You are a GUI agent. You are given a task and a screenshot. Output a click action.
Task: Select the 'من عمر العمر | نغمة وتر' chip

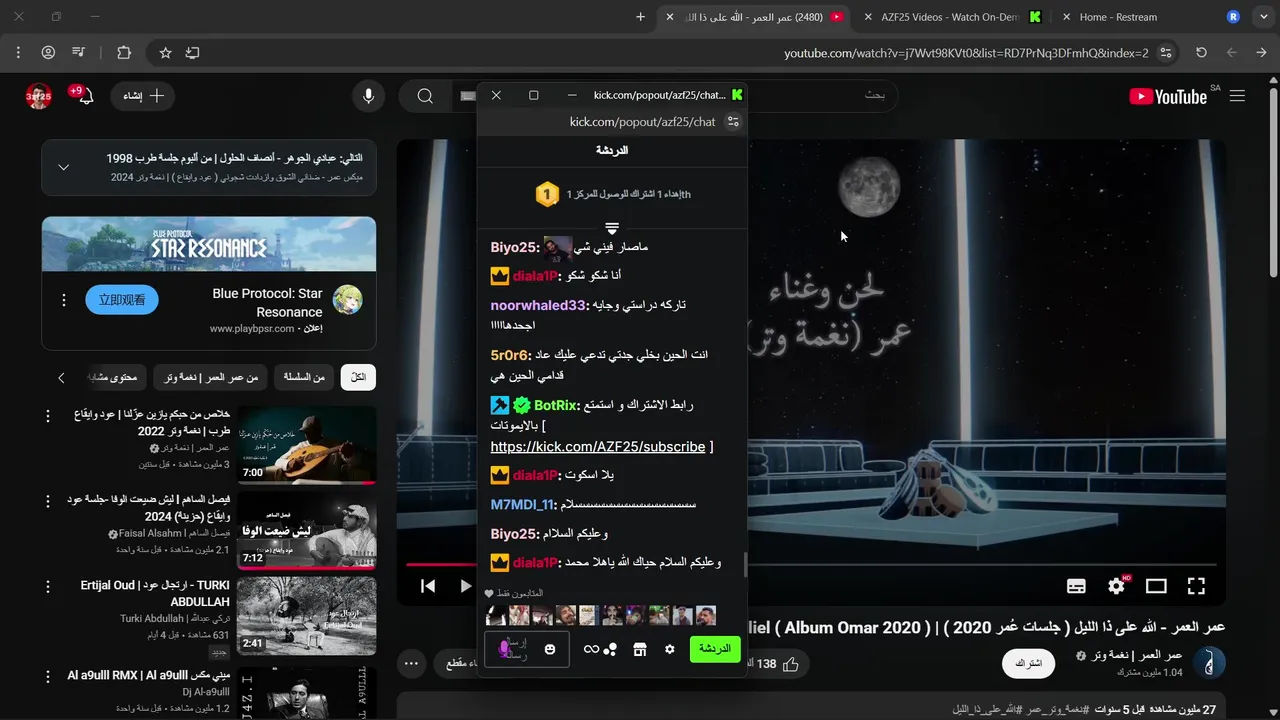[x=212, y=377]
